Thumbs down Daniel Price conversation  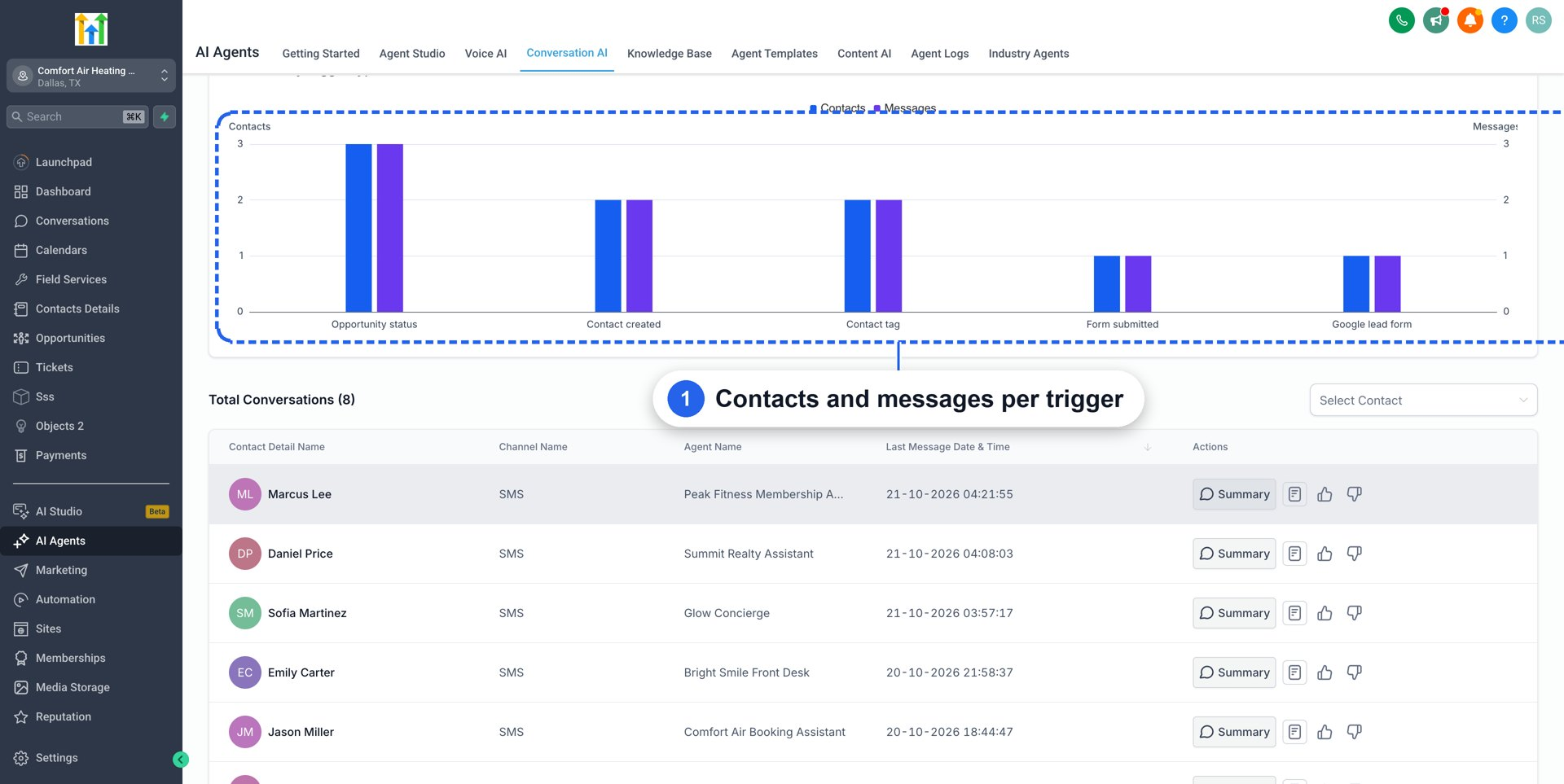click(1354, 554)
